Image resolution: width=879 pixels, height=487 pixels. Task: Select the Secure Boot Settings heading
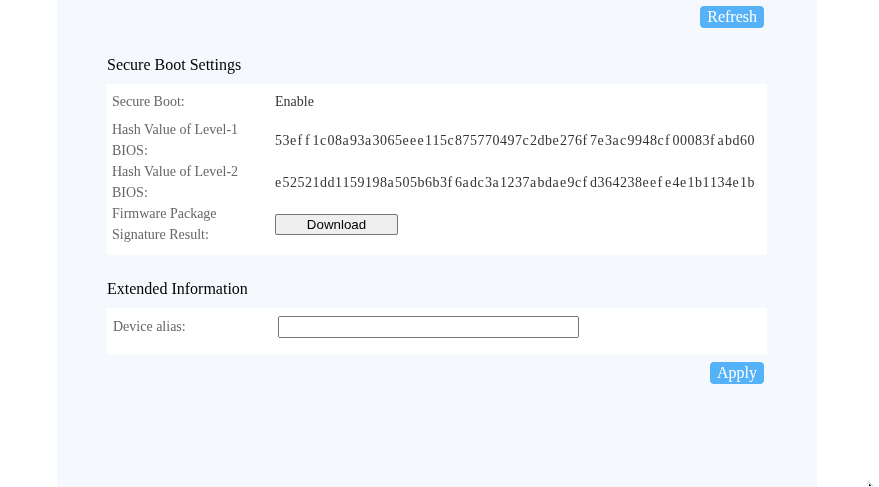coord(174,65)
